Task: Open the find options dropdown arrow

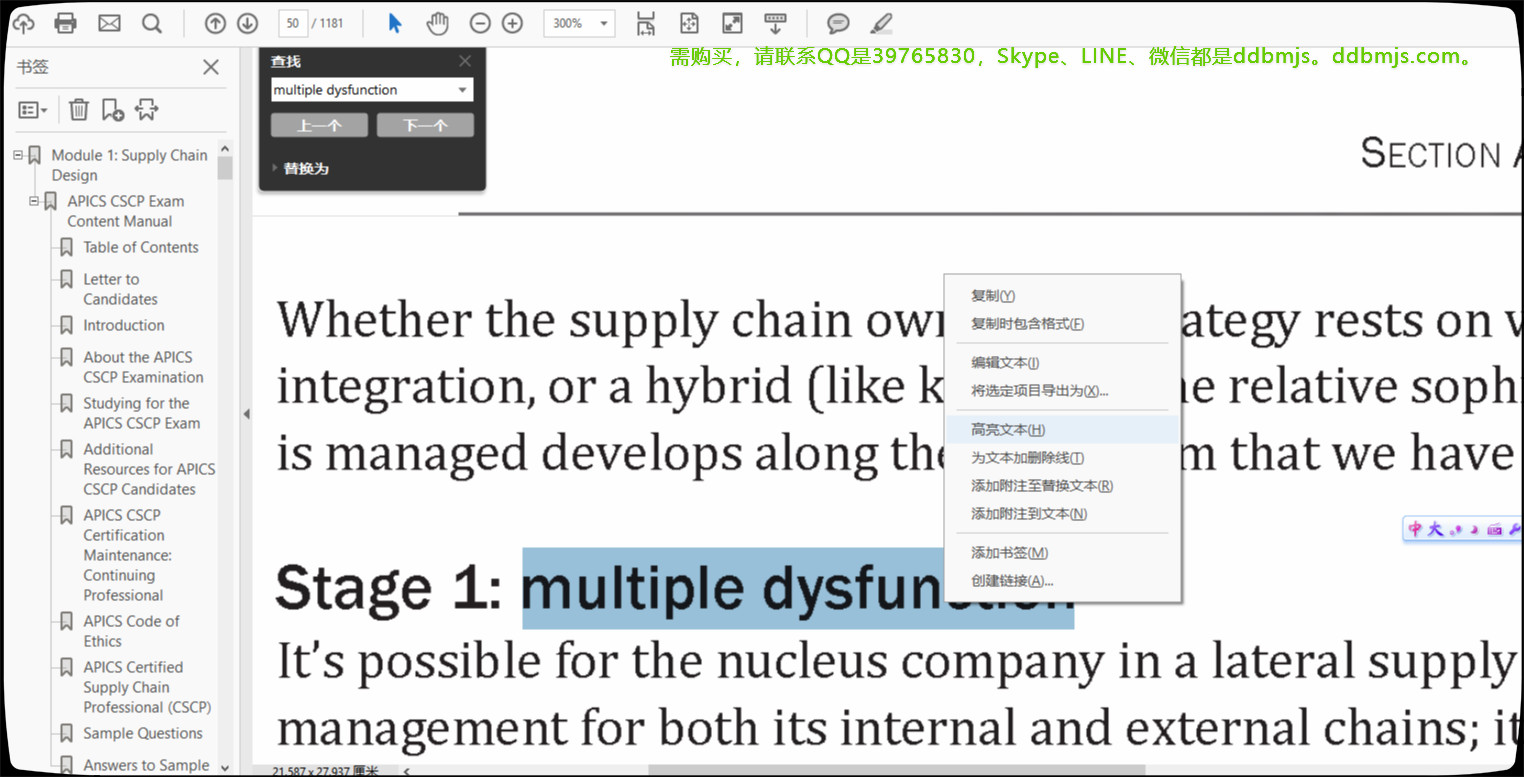Action: tap(462, 90)
